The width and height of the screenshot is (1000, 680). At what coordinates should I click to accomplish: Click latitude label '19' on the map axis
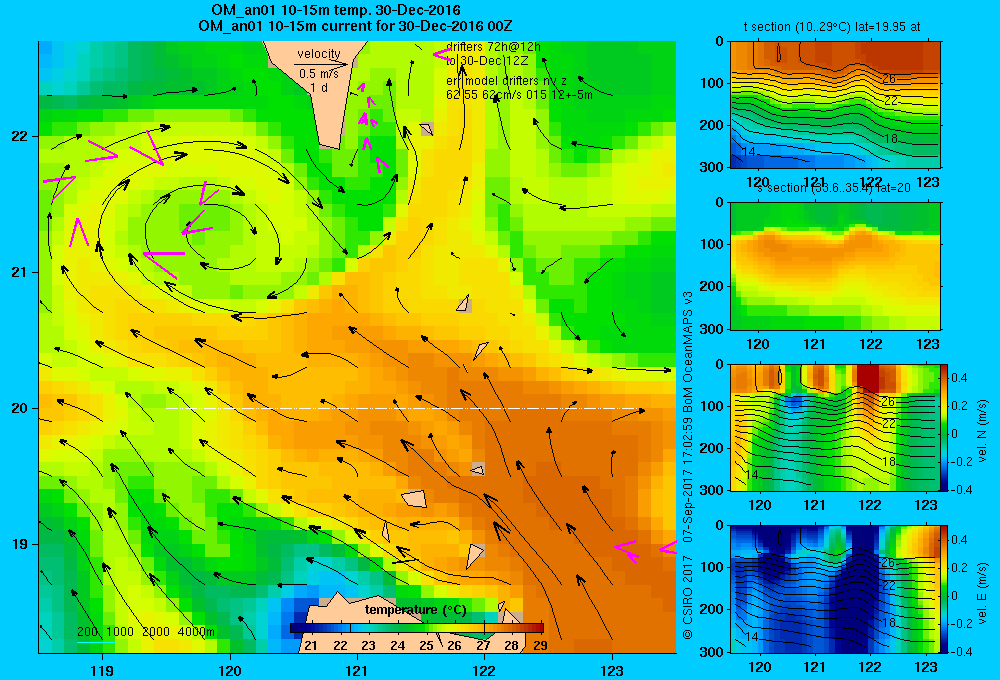(x=20, y=544)
